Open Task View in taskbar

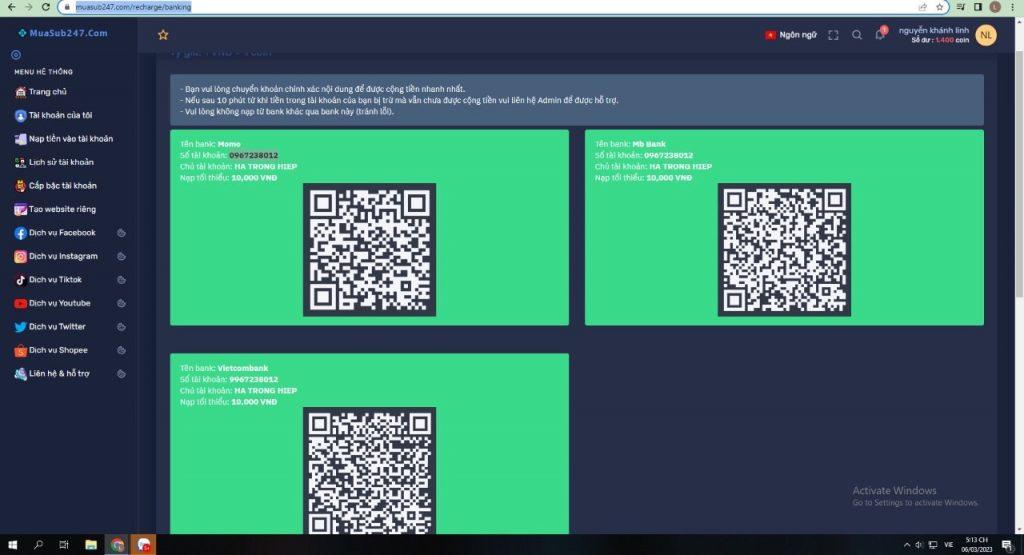tap(64, 545)
